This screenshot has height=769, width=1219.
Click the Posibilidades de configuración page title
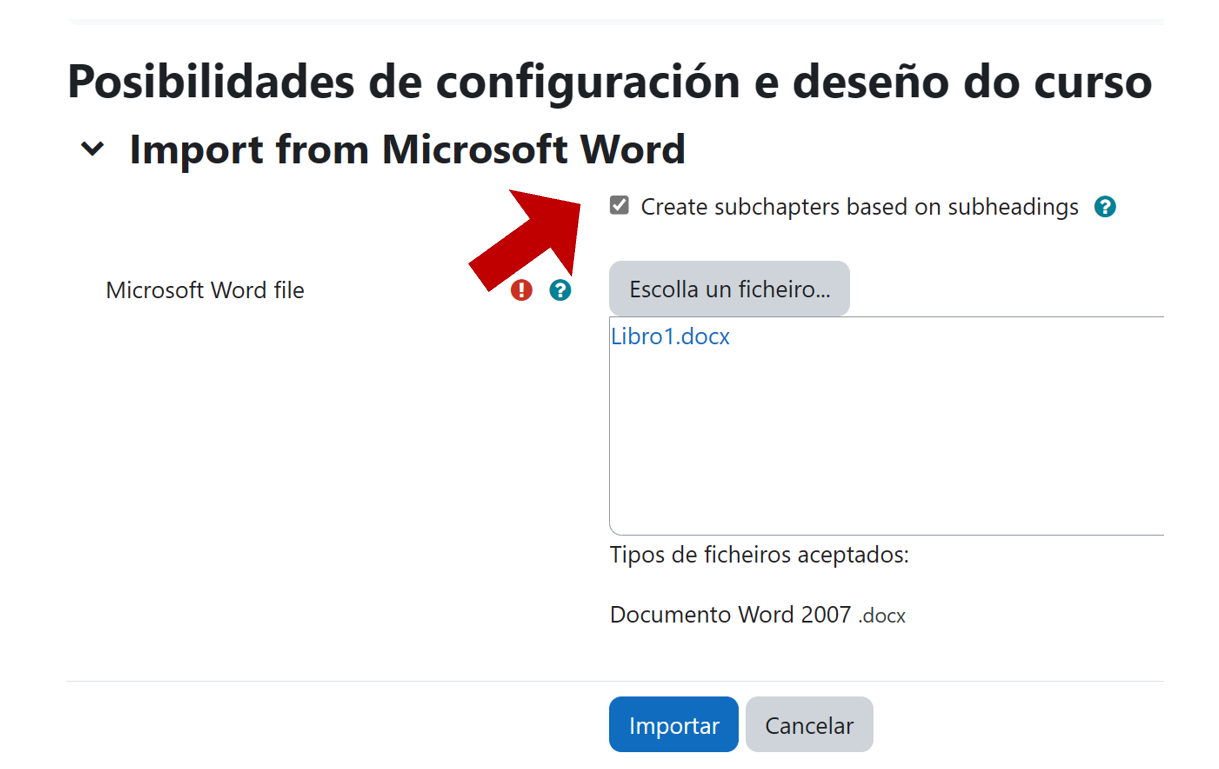coord(609,81)
